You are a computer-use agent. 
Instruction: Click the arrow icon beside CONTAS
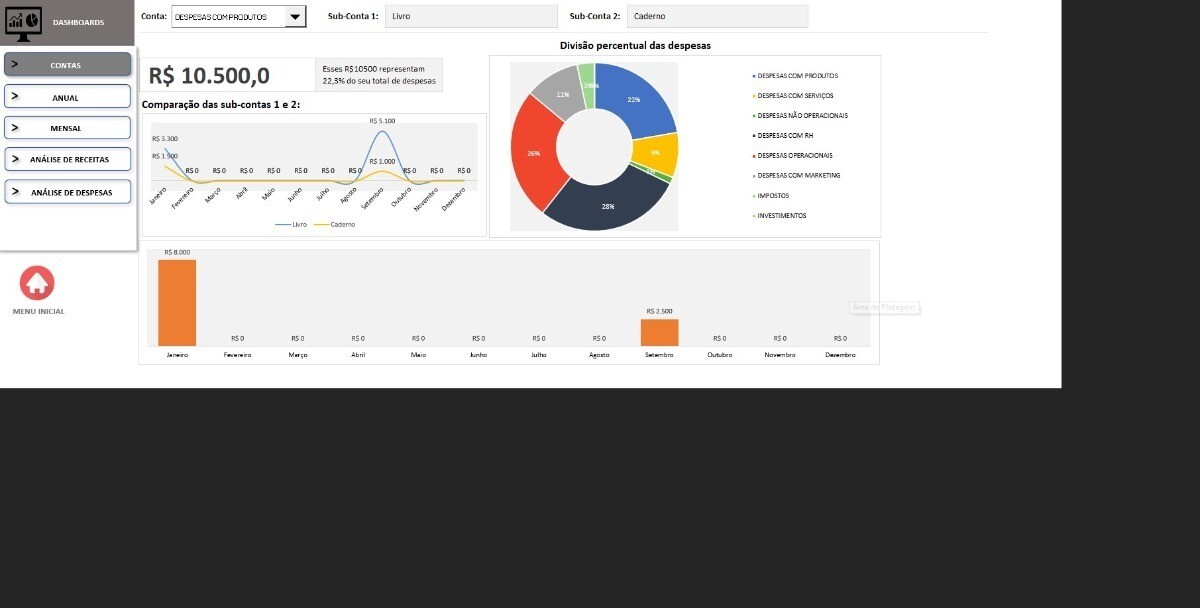coord(15,64)
